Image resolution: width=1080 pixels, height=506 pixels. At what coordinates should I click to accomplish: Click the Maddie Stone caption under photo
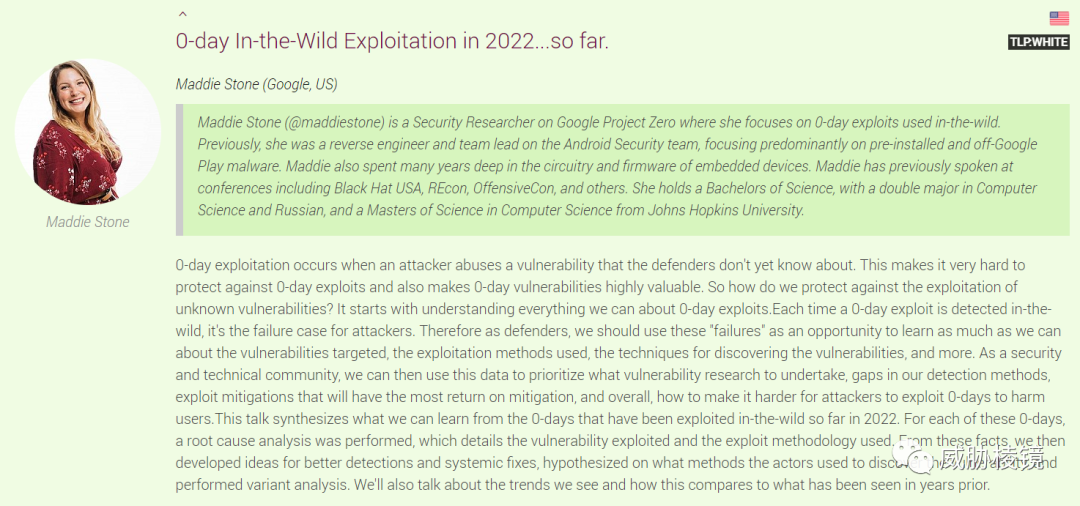[x=87, y=222]
